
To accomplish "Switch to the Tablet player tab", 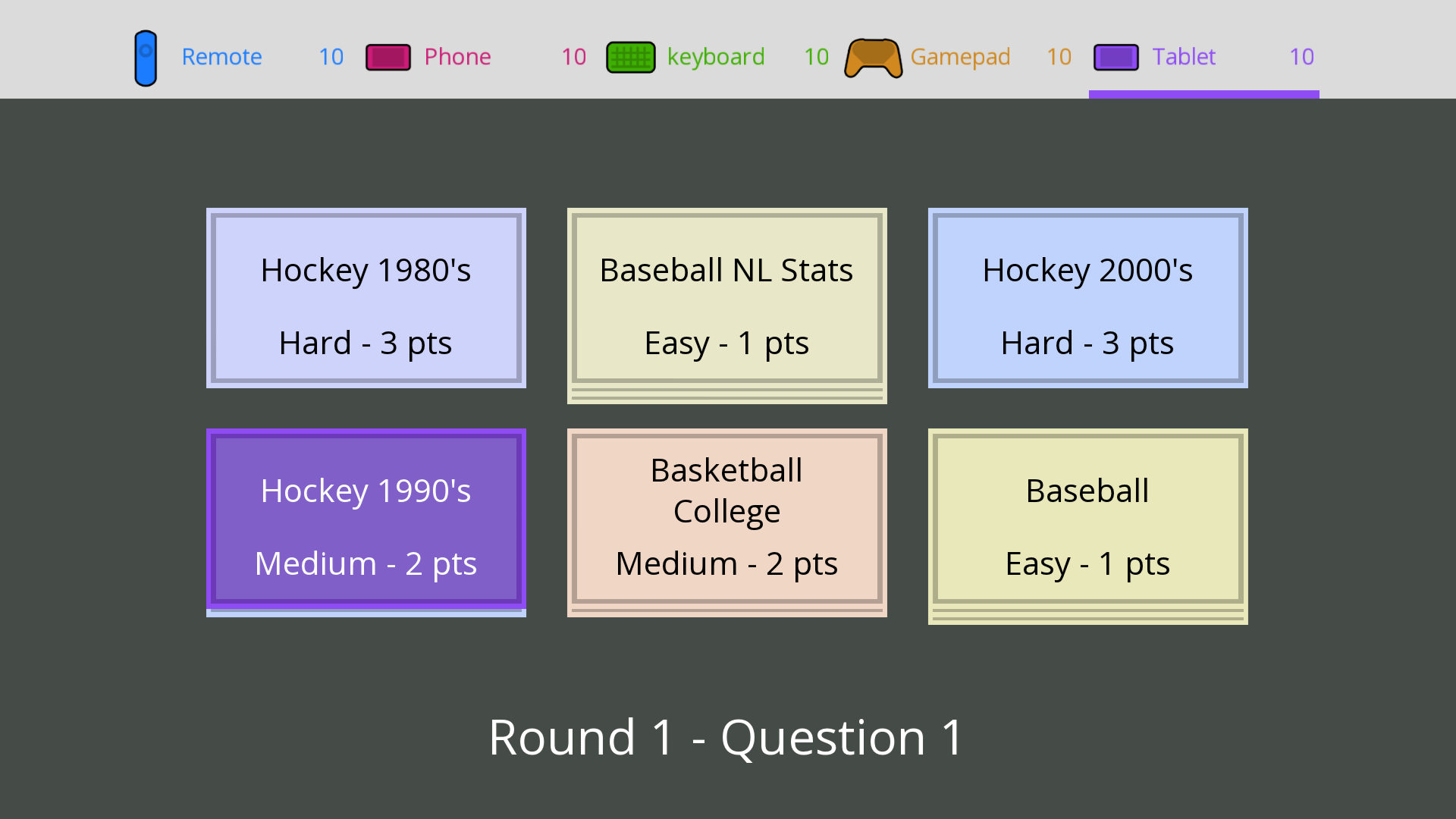I will 1184,57.
